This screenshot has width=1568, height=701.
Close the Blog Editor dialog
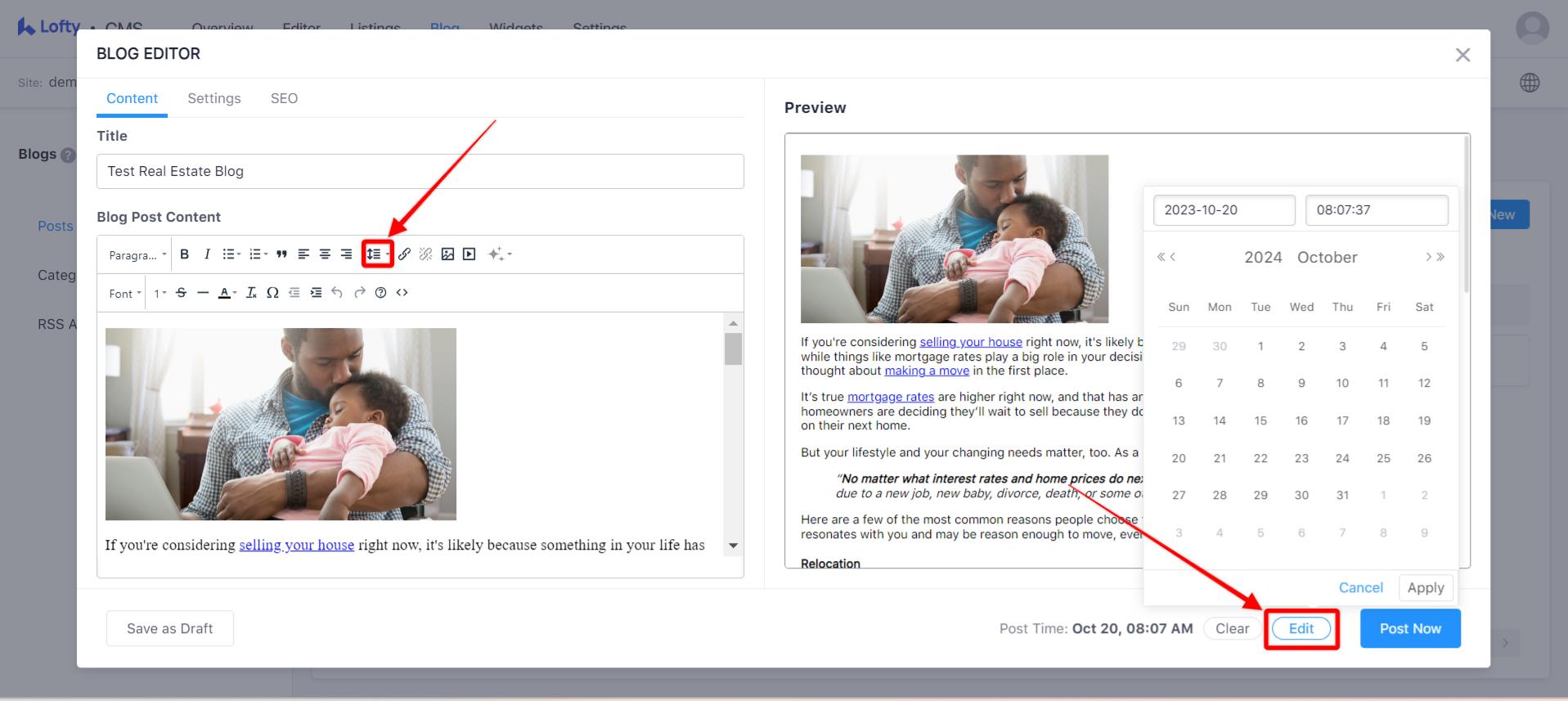tap(1462, 55)
